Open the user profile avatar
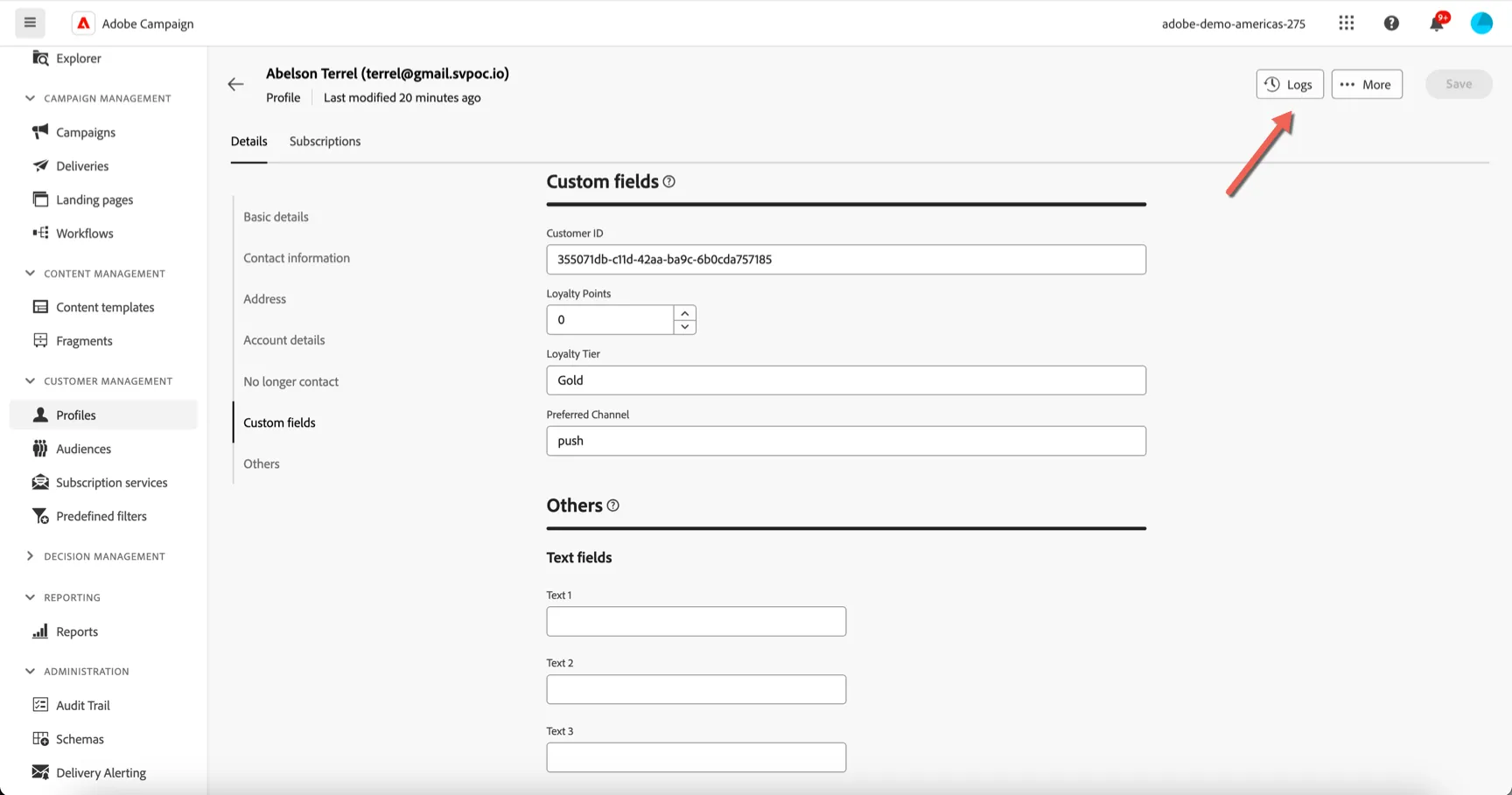Image resolution: width=1512 pixels, height=795 pixels. (1481, 24)
